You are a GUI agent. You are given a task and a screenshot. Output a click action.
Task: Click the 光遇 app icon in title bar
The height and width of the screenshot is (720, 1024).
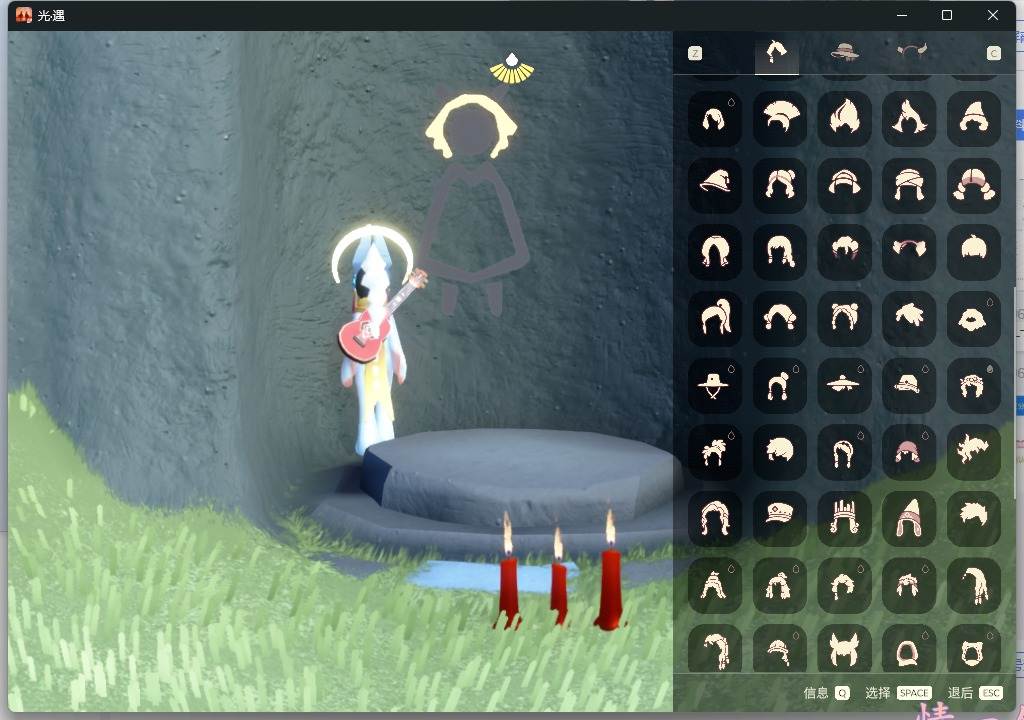24,15
